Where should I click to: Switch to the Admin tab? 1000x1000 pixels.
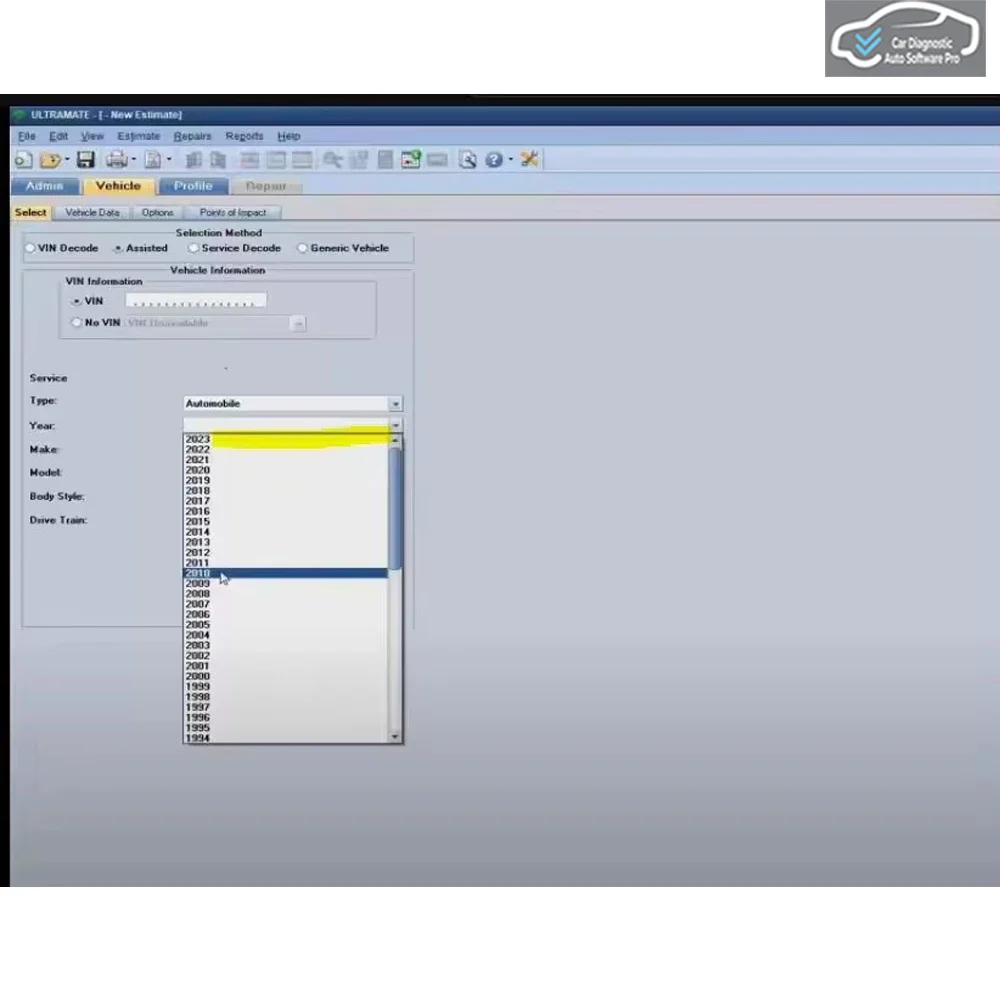[x=45, y=186]
